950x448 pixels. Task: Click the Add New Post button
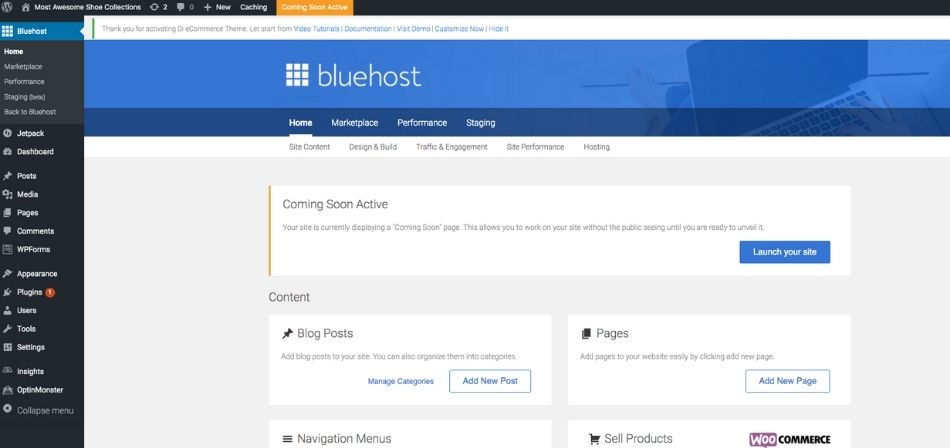(x=490, y=381)
